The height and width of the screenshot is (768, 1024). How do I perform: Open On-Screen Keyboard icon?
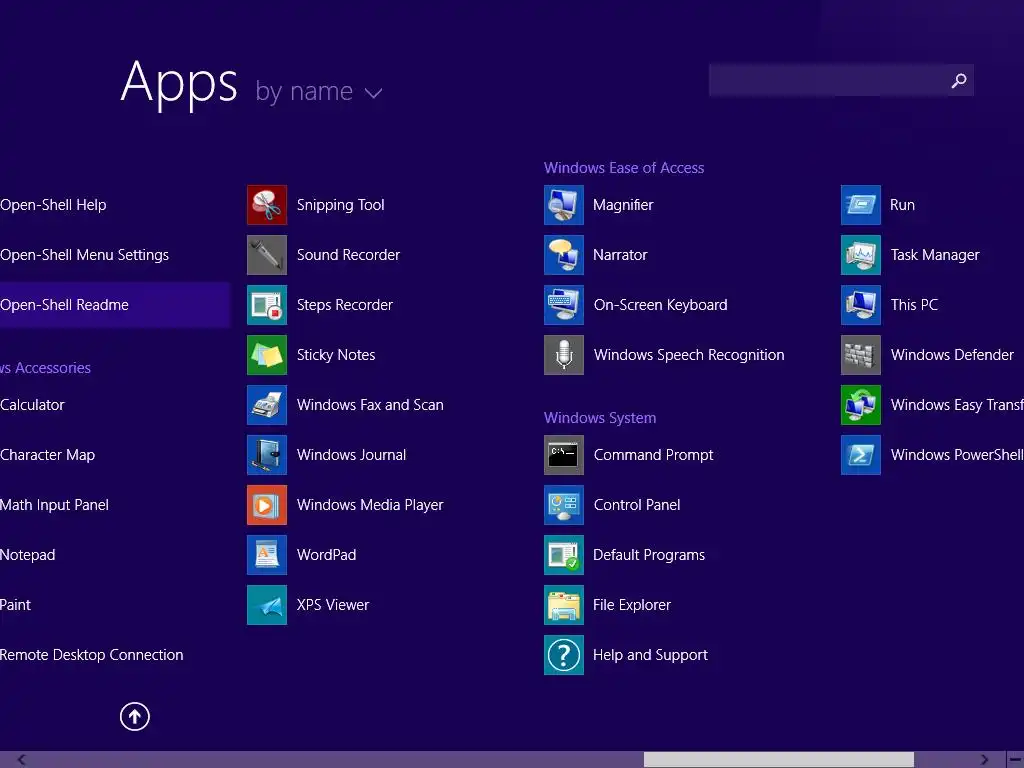[x=564, y=305]
